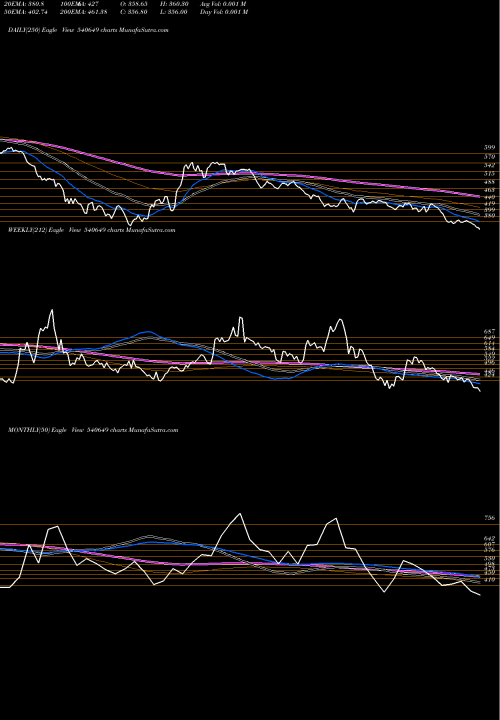Click the MONTHLY(50) chart title
This screenshot has height=720, width=500.
pos(93,430)
